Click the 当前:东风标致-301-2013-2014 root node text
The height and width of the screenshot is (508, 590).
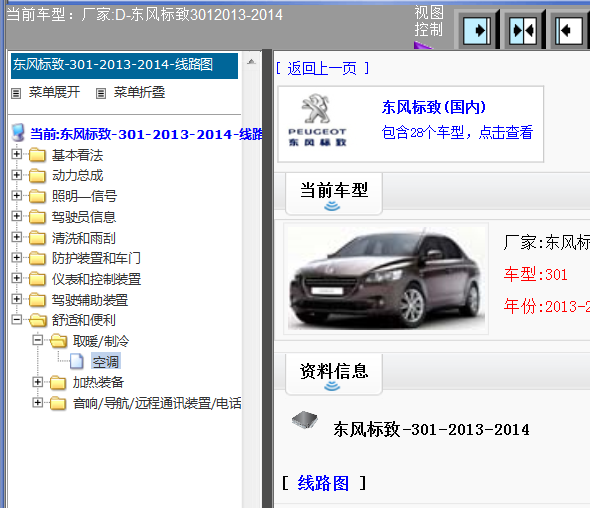pos(146,134)
